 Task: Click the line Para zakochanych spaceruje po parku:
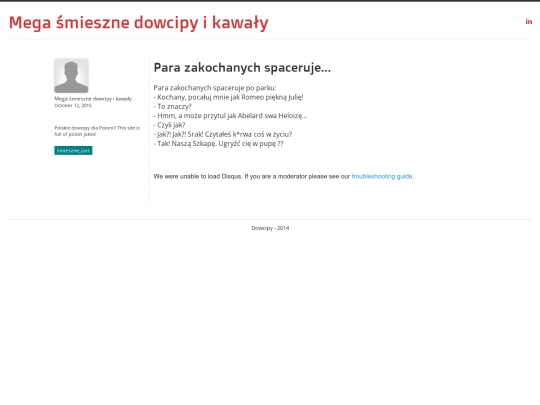click(215, 88)
